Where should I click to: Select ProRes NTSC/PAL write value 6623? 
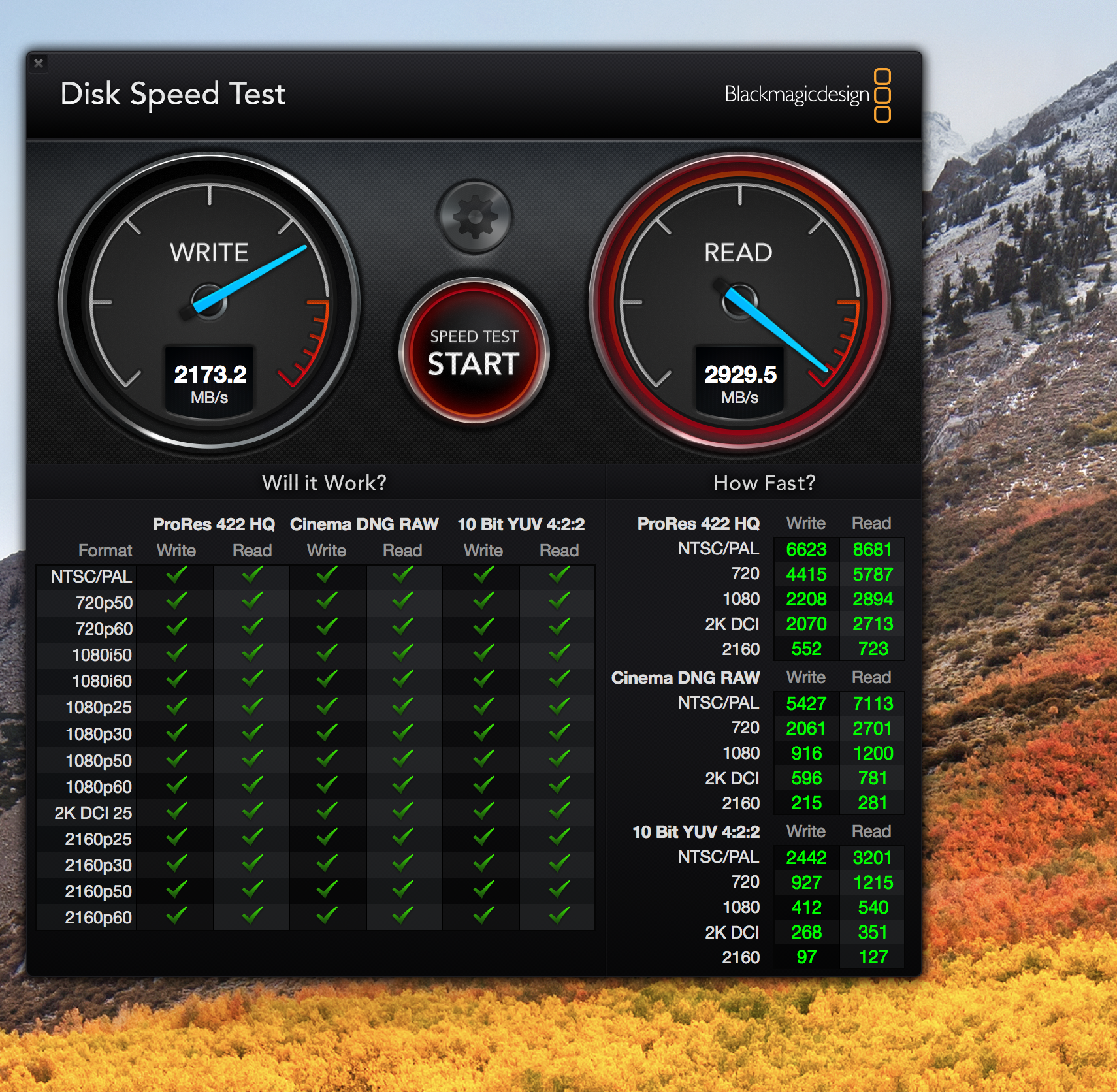pos(806,550)
